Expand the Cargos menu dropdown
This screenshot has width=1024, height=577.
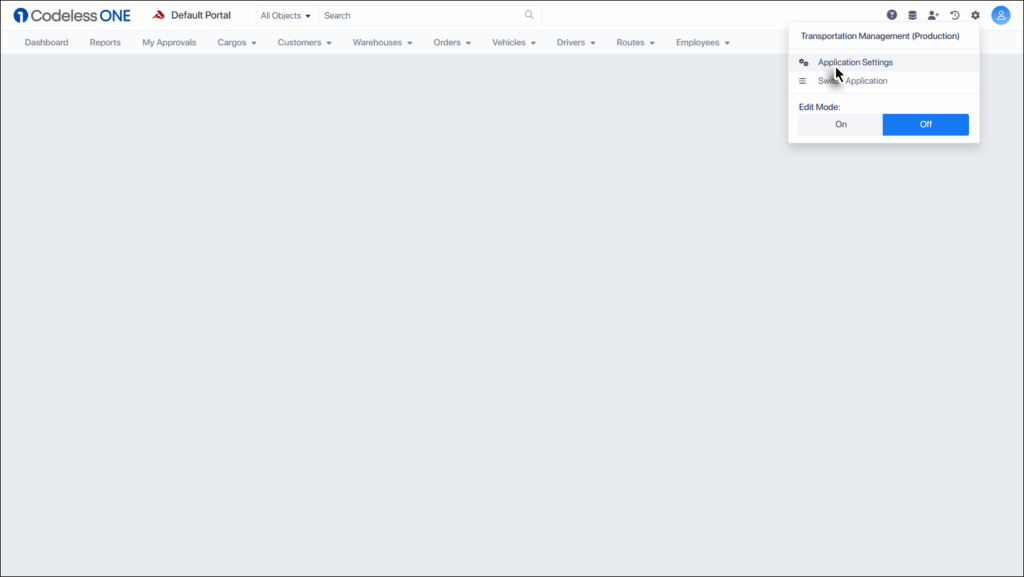(x=237, y=43)
